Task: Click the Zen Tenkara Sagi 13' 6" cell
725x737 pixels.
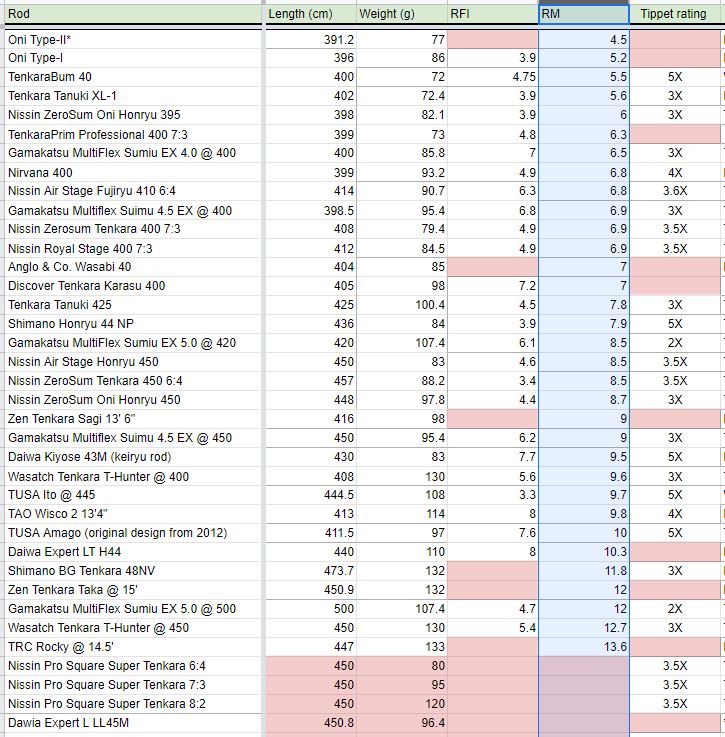Action: [x=133, y=419]
